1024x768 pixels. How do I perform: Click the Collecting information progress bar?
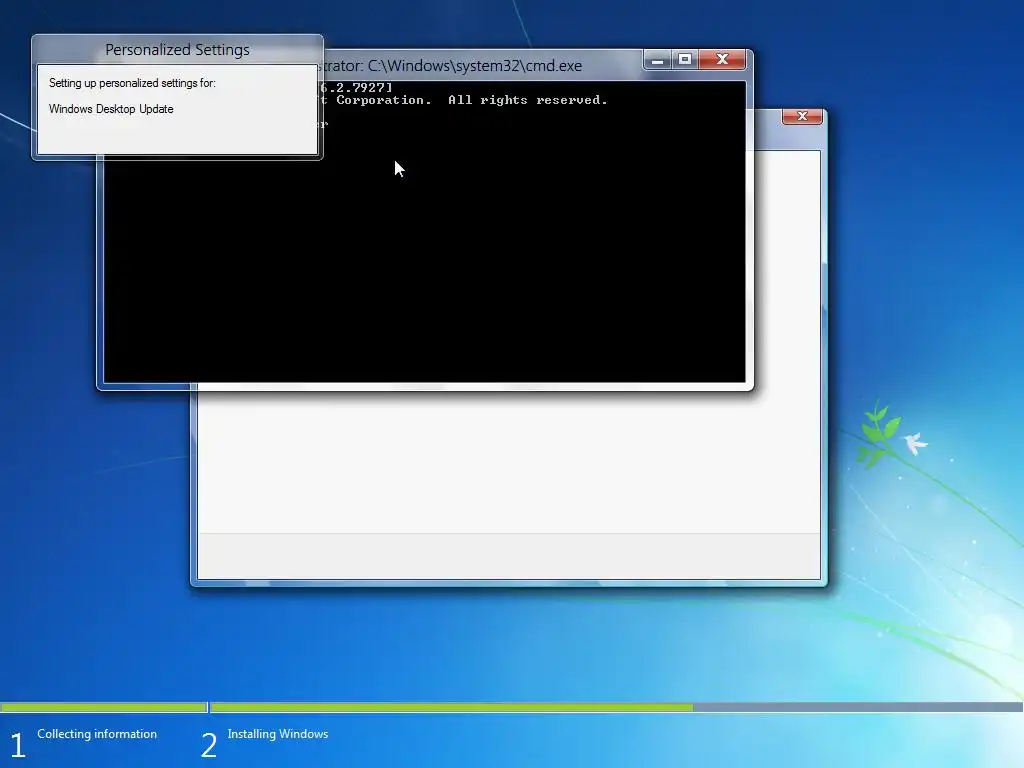pyautogui.click(x=103, y=707)
